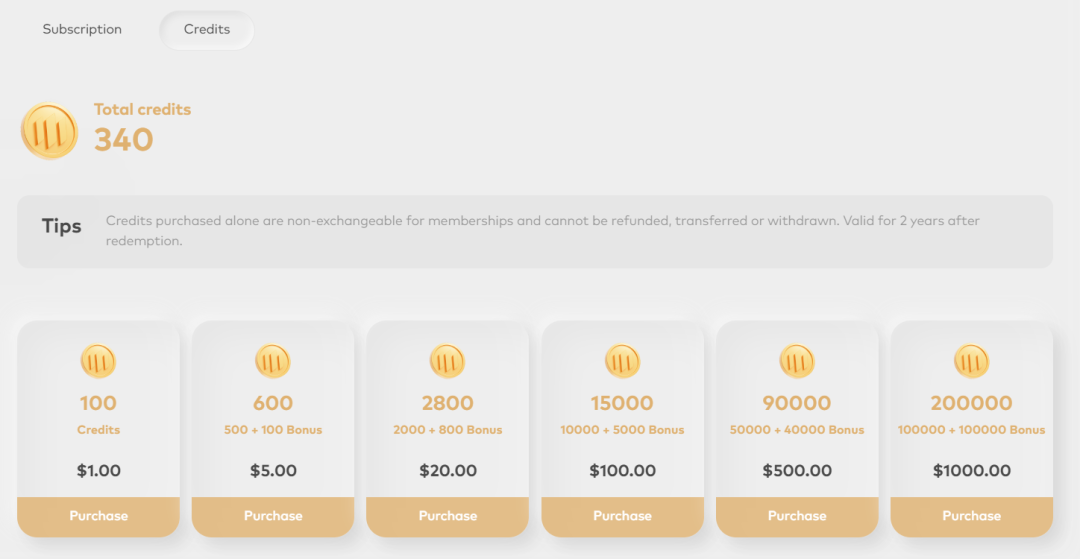
Task: Purchase the 100 credits pack for $1.00
Action: coord(98,516)
